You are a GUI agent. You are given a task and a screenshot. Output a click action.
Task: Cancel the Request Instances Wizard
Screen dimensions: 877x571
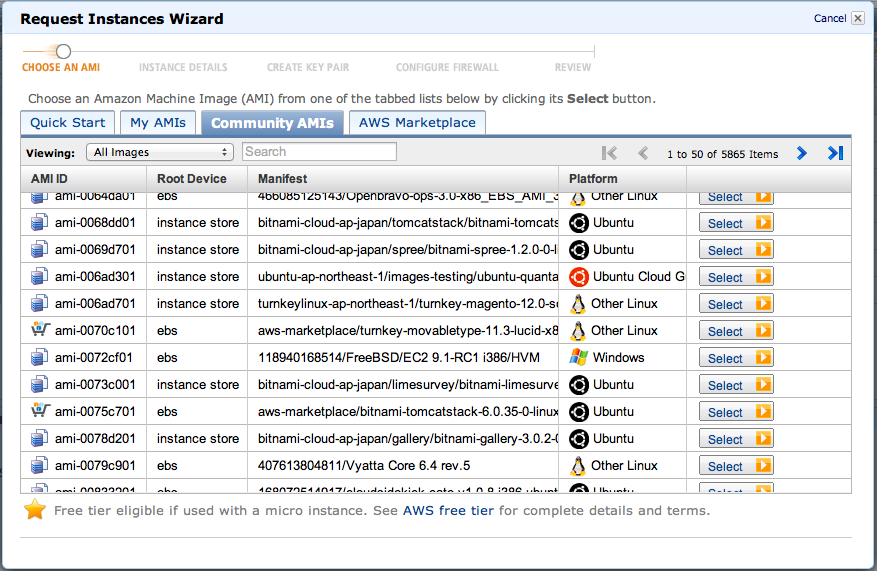(x=830, y=18)
